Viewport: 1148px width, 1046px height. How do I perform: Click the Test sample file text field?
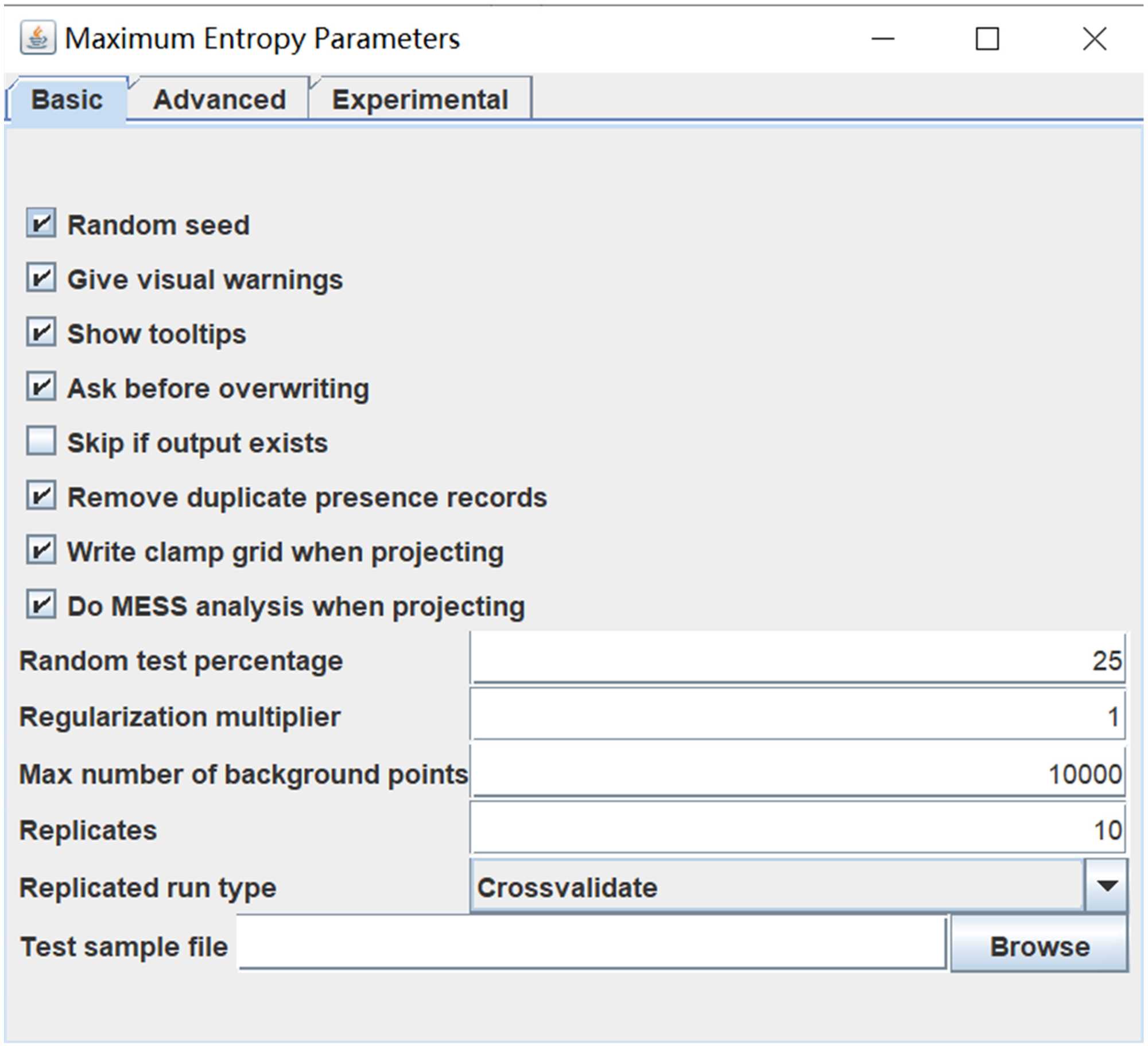point(591,945)
